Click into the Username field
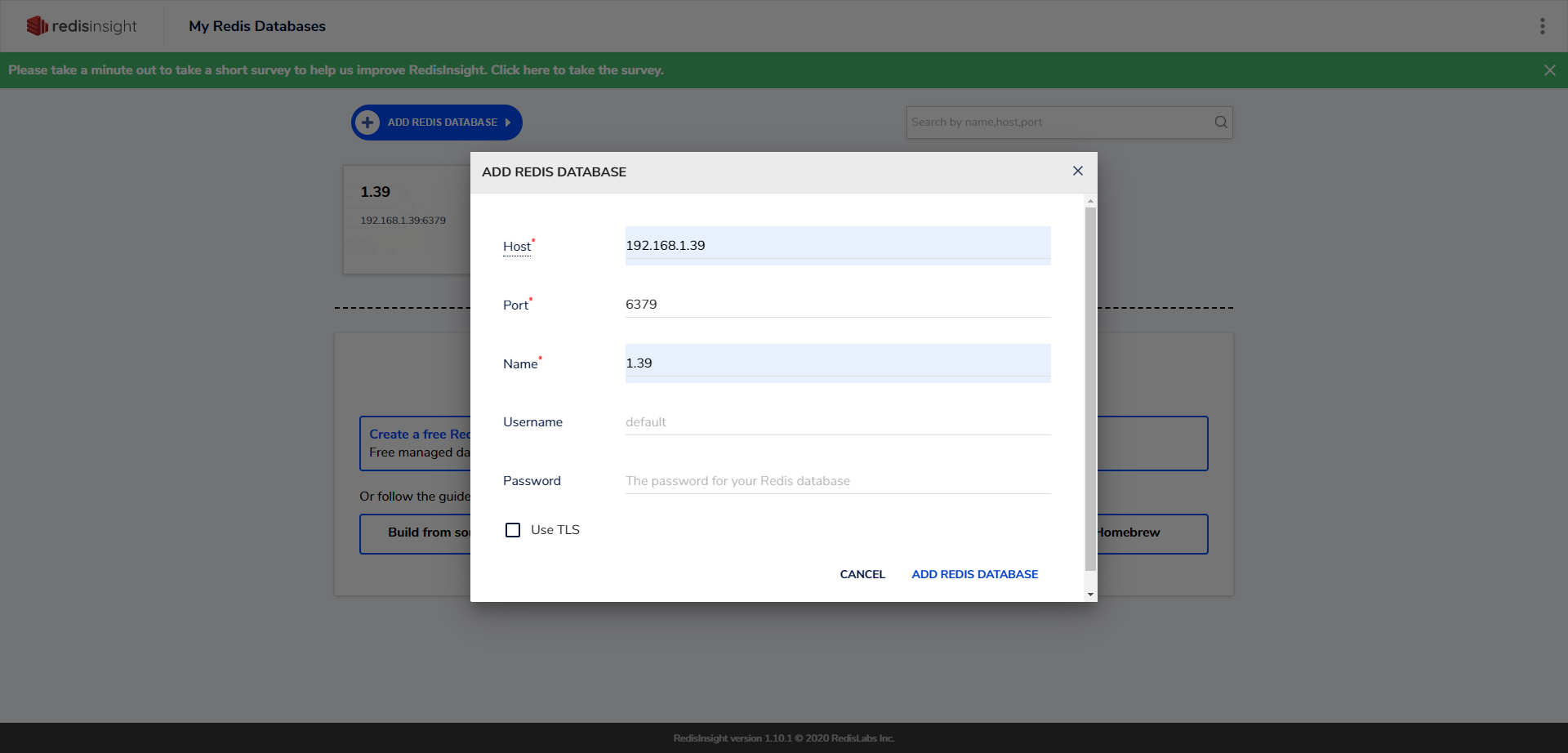This screenshot has width=1568, height=753. 837,422
